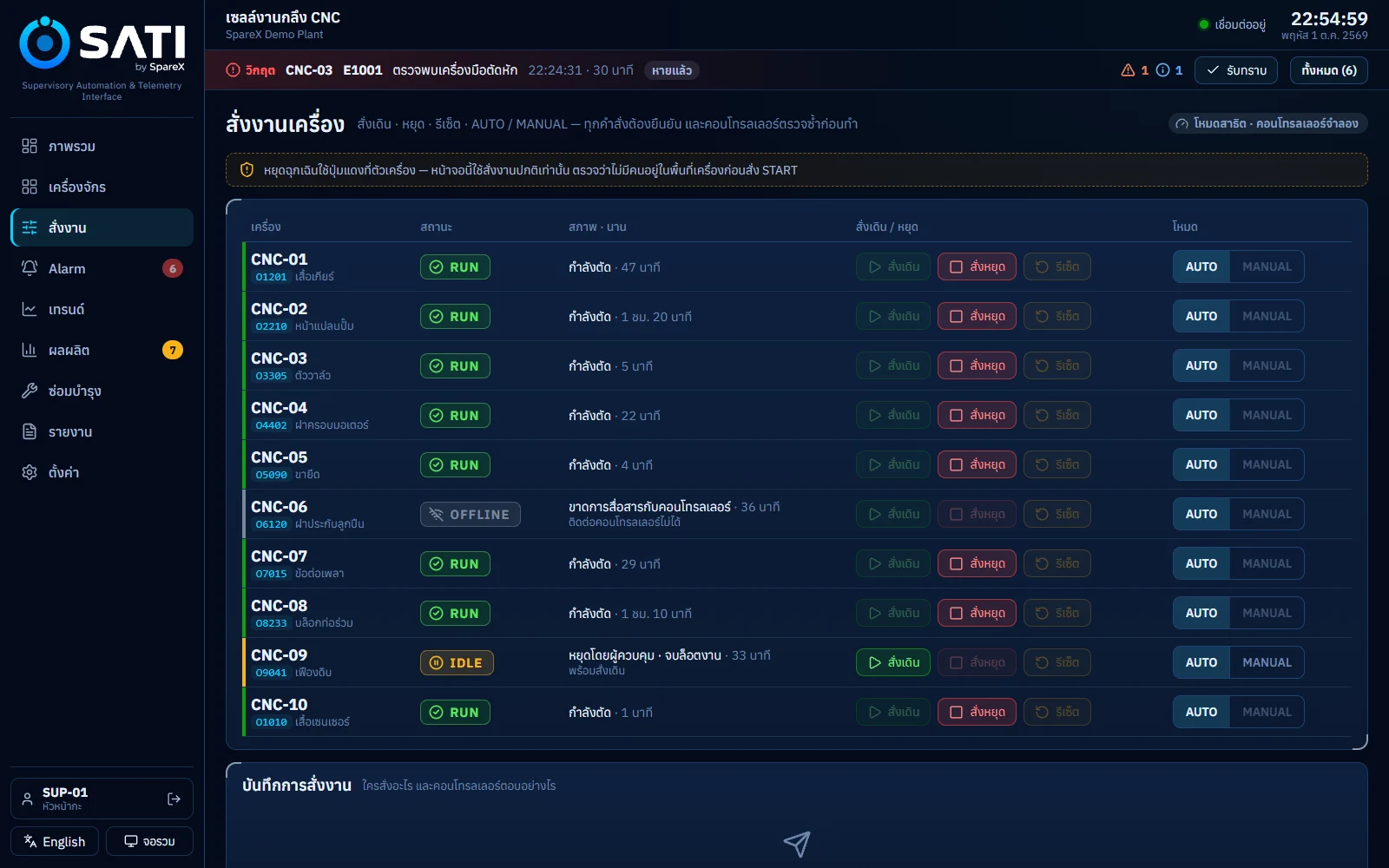Start CNC-09 with สั่งเดิน button

(x=893, y=662)
